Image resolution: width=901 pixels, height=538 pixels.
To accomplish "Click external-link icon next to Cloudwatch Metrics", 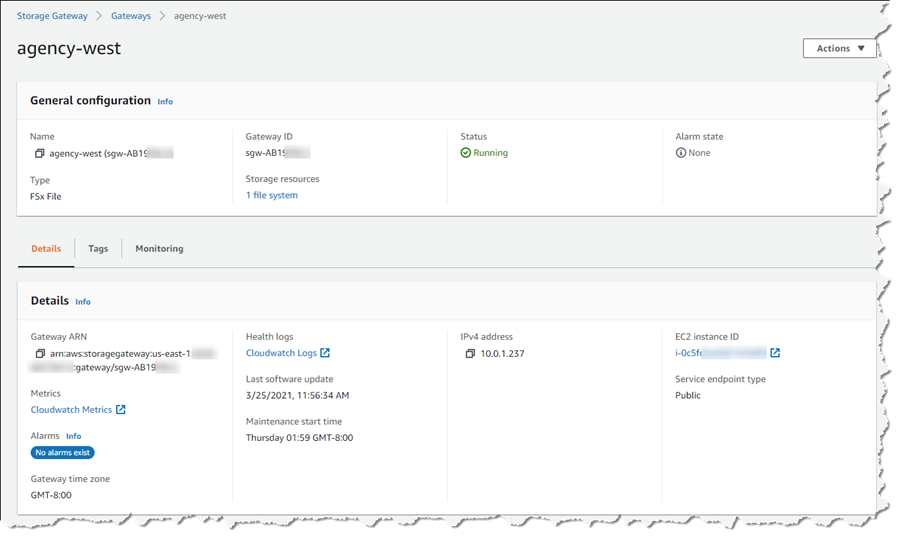I will [121, 410].
